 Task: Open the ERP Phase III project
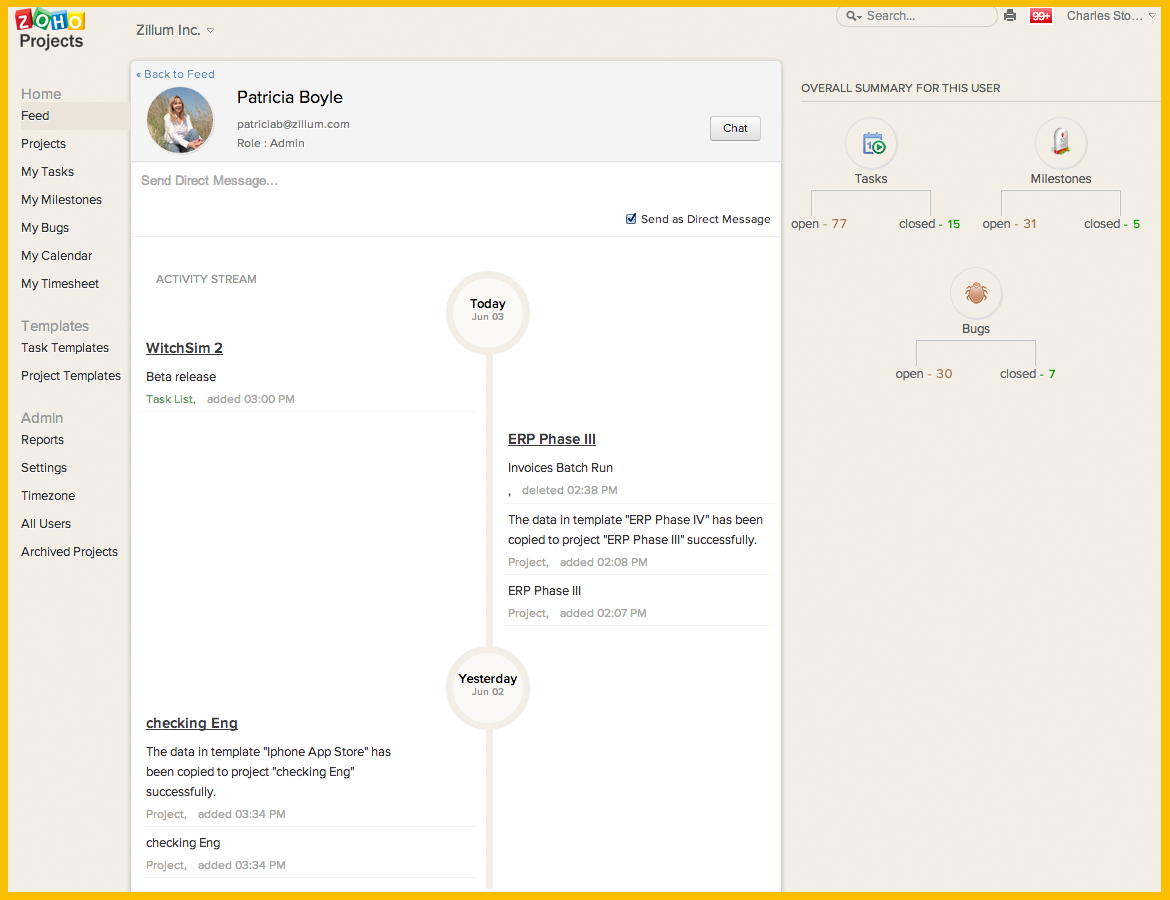[x=551, y=438]
